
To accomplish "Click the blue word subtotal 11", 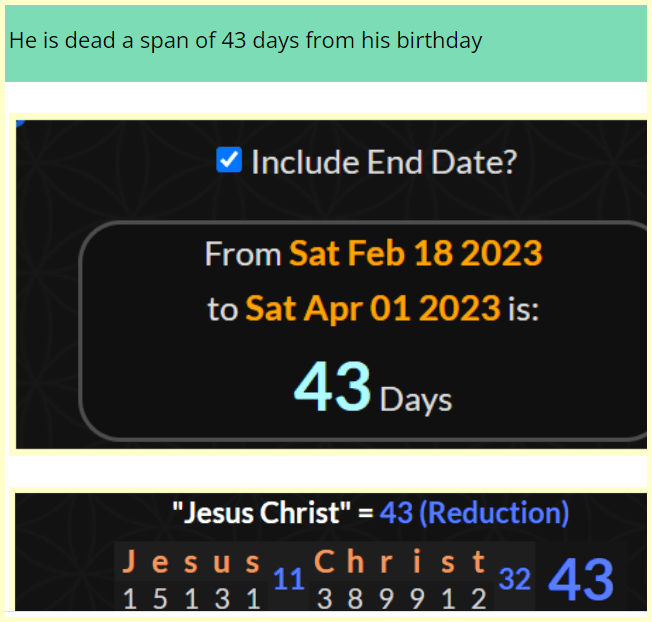I will [288, 580].
